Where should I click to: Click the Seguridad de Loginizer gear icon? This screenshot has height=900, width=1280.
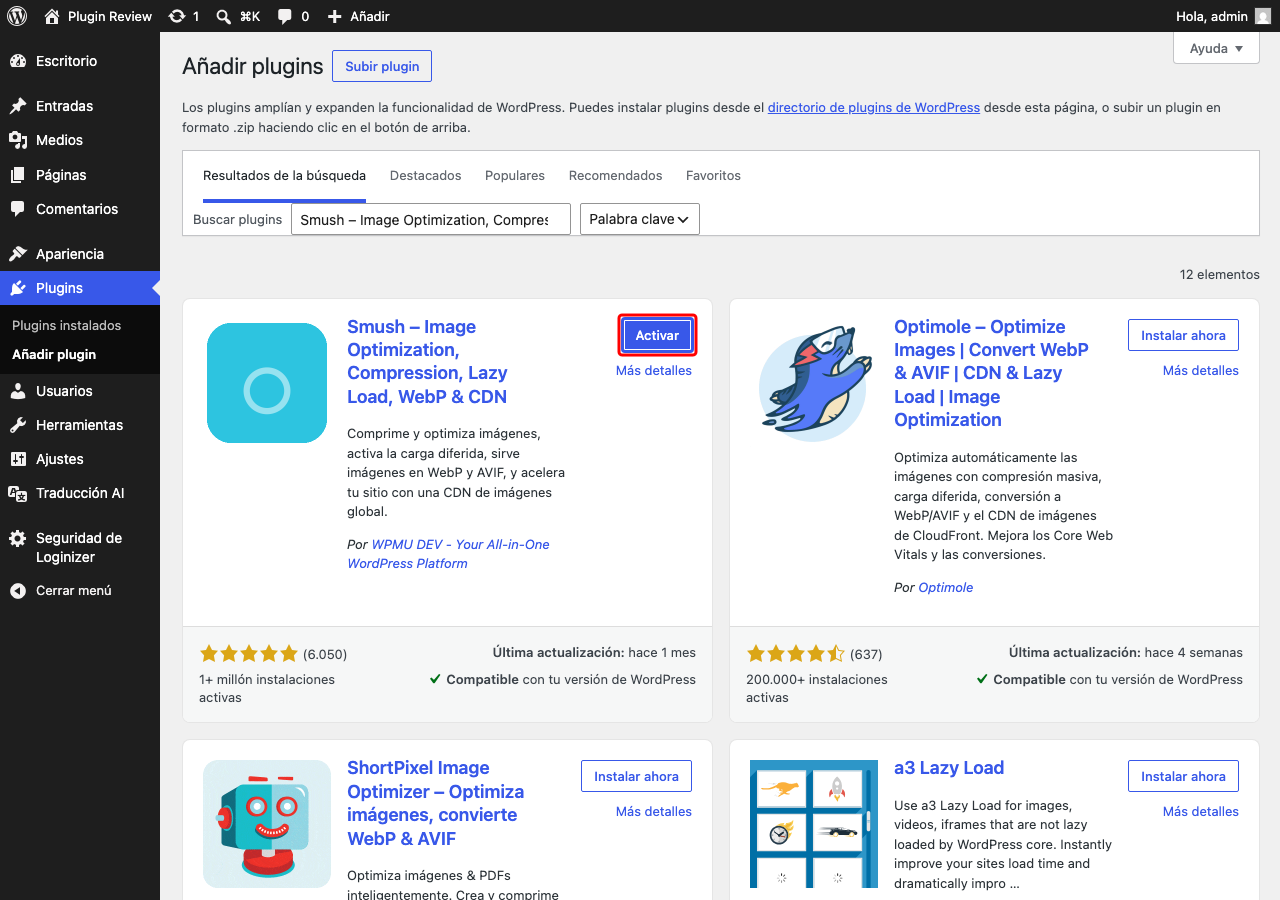18,538
